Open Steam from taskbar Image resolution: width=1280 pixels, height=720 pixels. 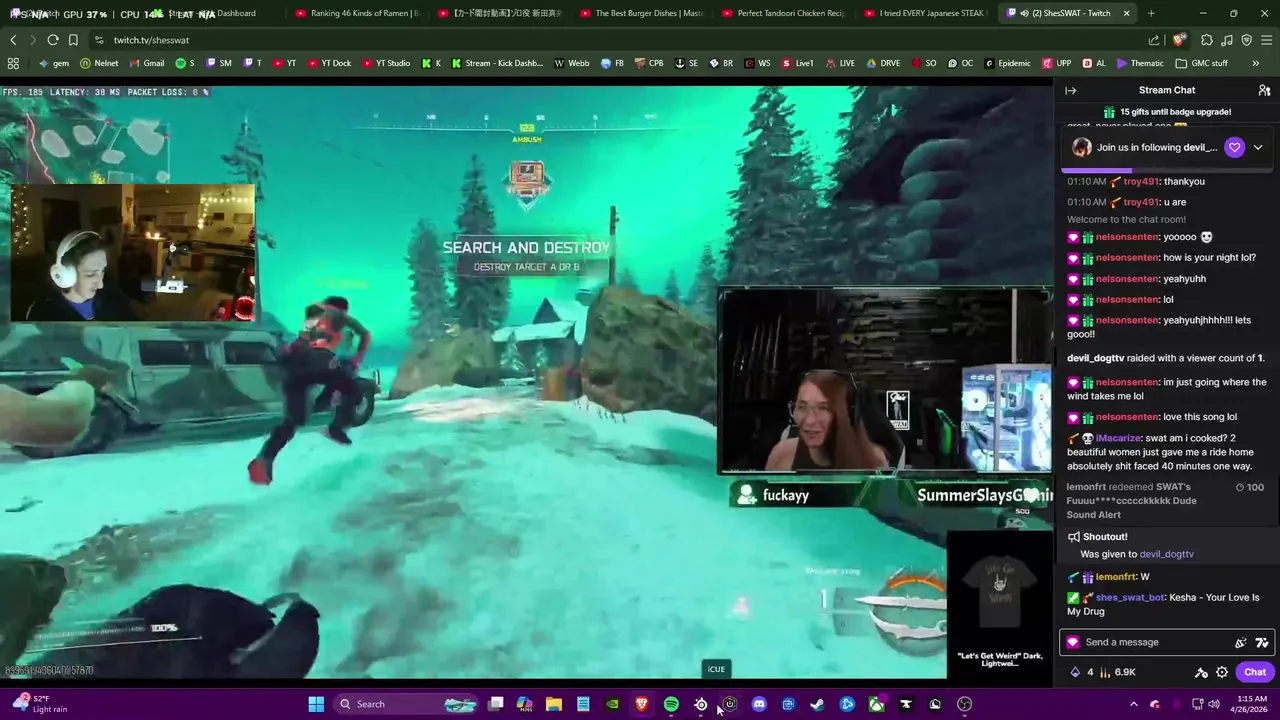[817, 704]
